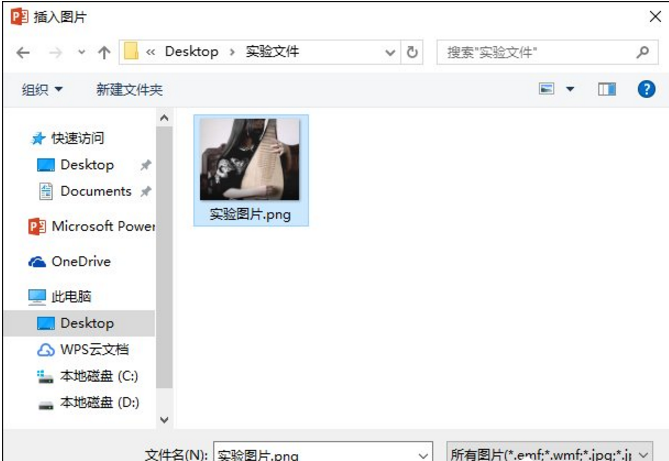The image size is (669, 461).
Task: Click the Back navigation arrow
Action: (x=23, y=53)
